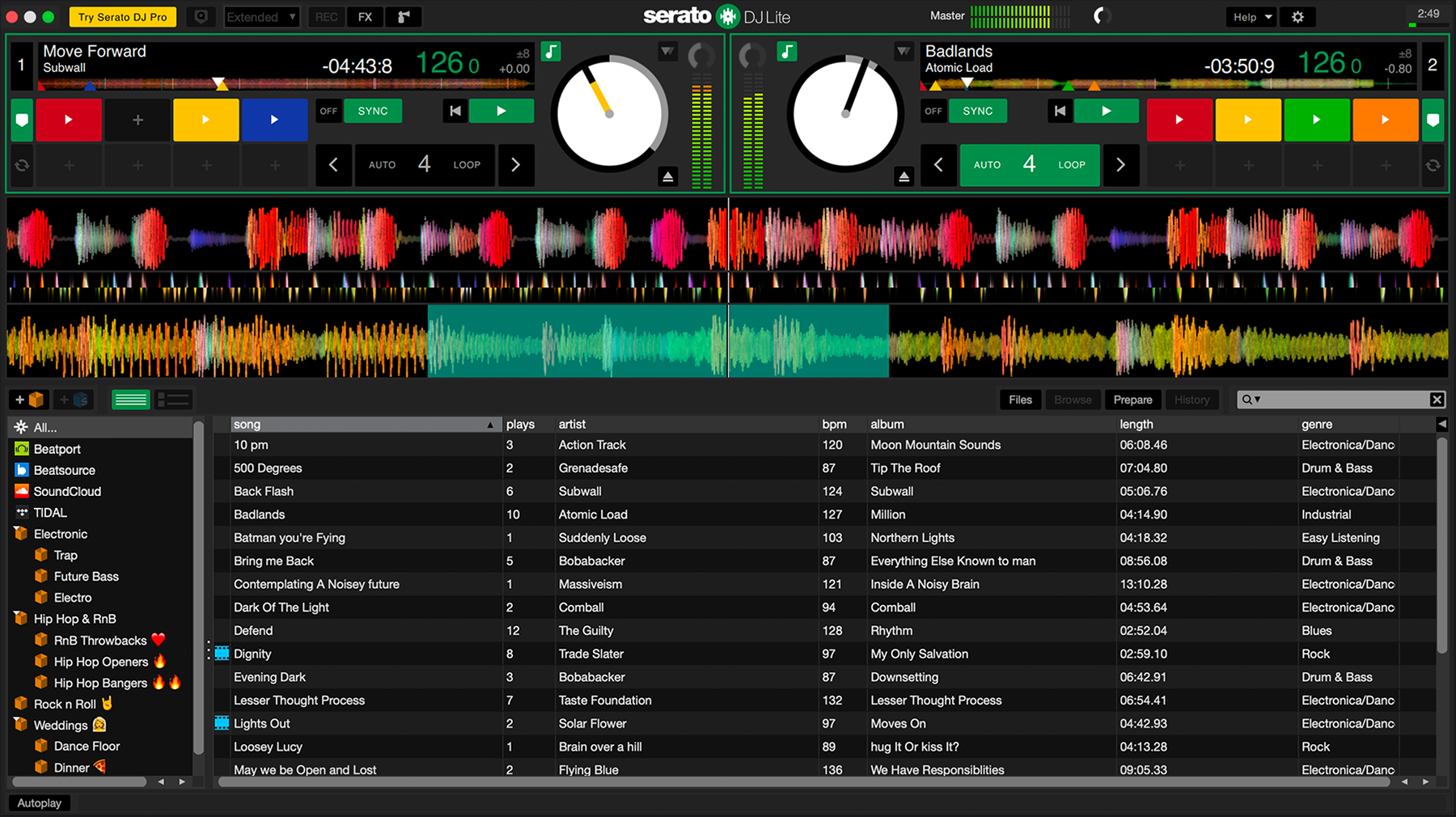Eject track from deck 2
Screen dimensions: 1456x817
coord(904,176)
